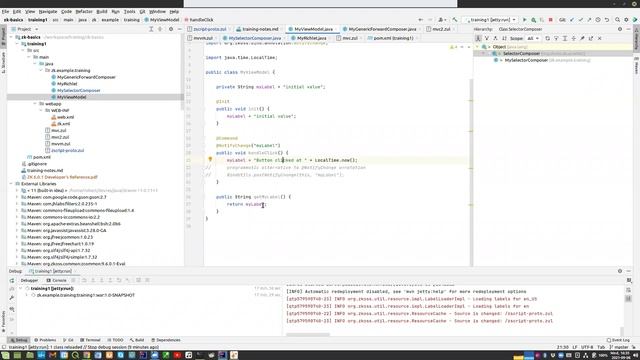640x360 pixels.
Task: Open the Debugger tab
Action: click(x=29, y=280)
